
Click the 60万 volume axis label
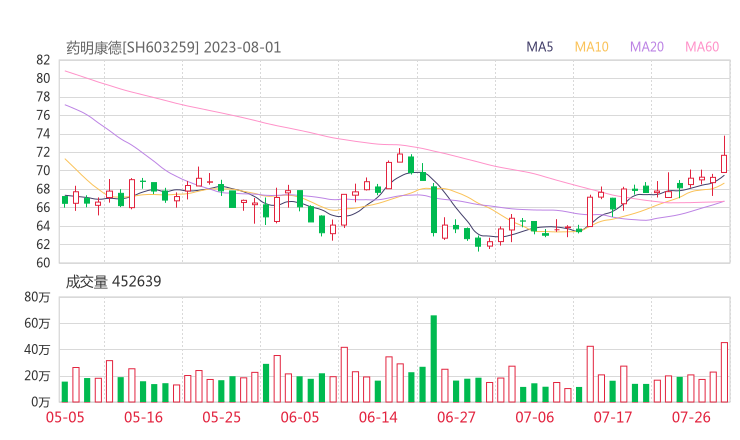(x=37, y=323)
